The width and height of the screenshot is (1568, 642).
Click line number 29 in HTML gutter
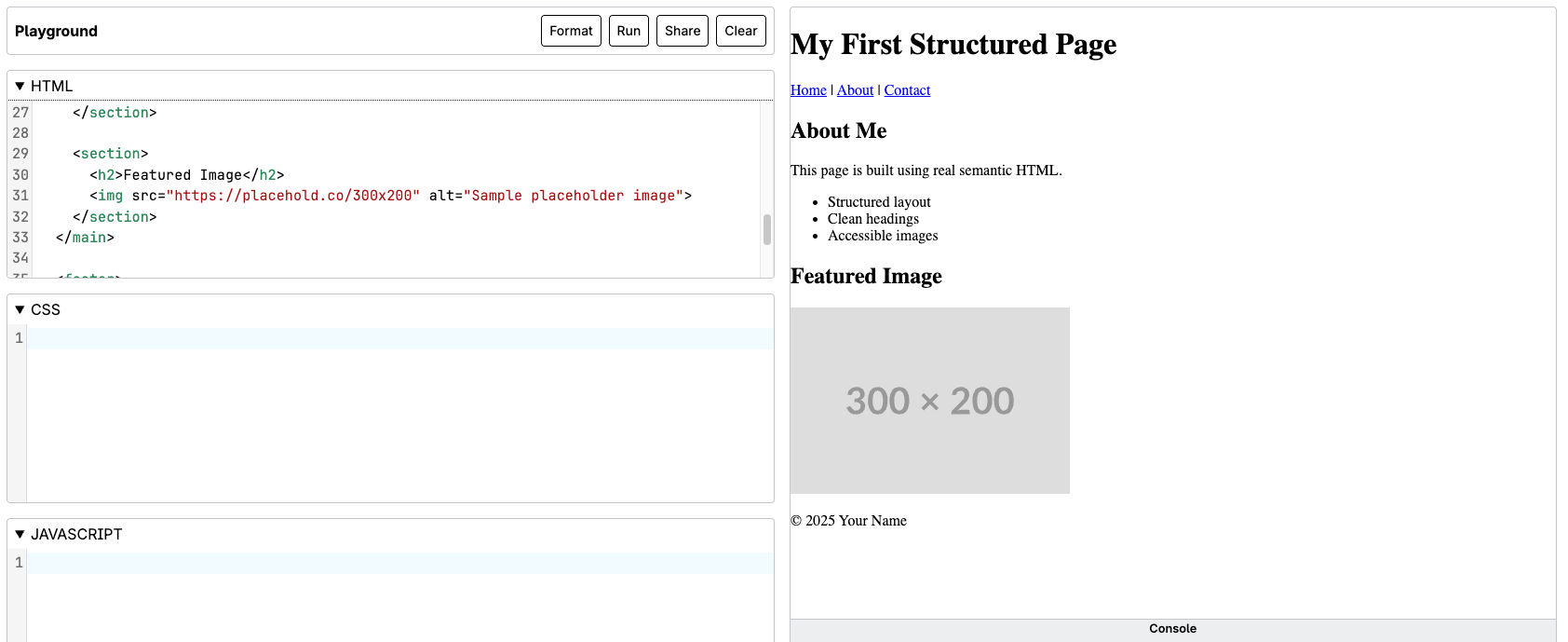[20, 154]
